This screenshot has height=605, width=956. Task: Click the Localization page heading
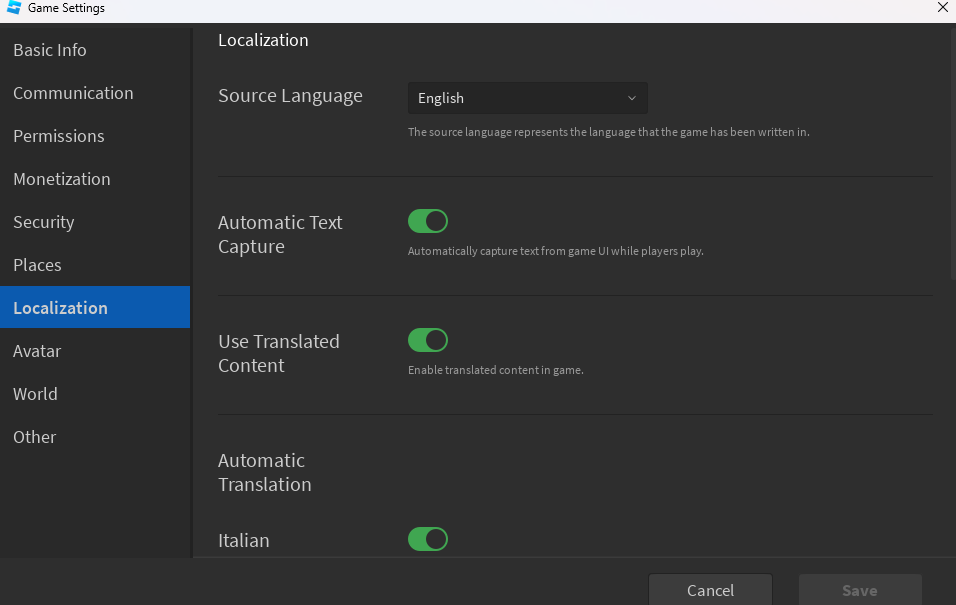pyautogui.click(x=263, y=40)
